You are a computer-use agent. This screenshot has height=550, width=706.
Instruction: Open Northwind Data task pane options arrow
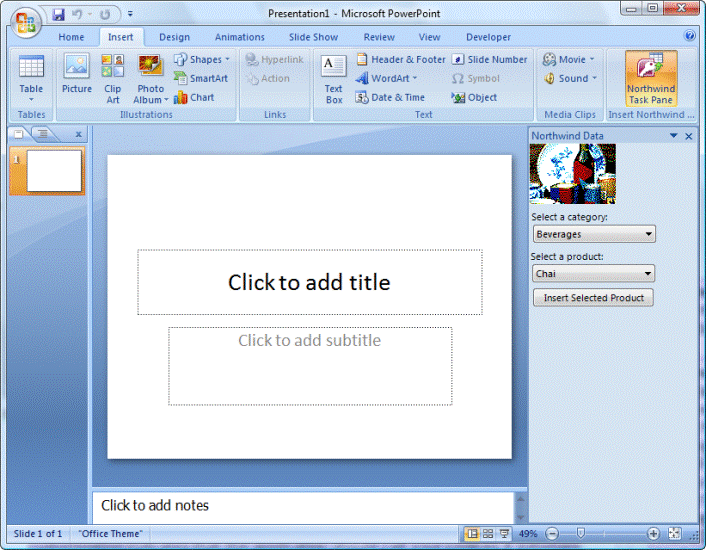674,135
